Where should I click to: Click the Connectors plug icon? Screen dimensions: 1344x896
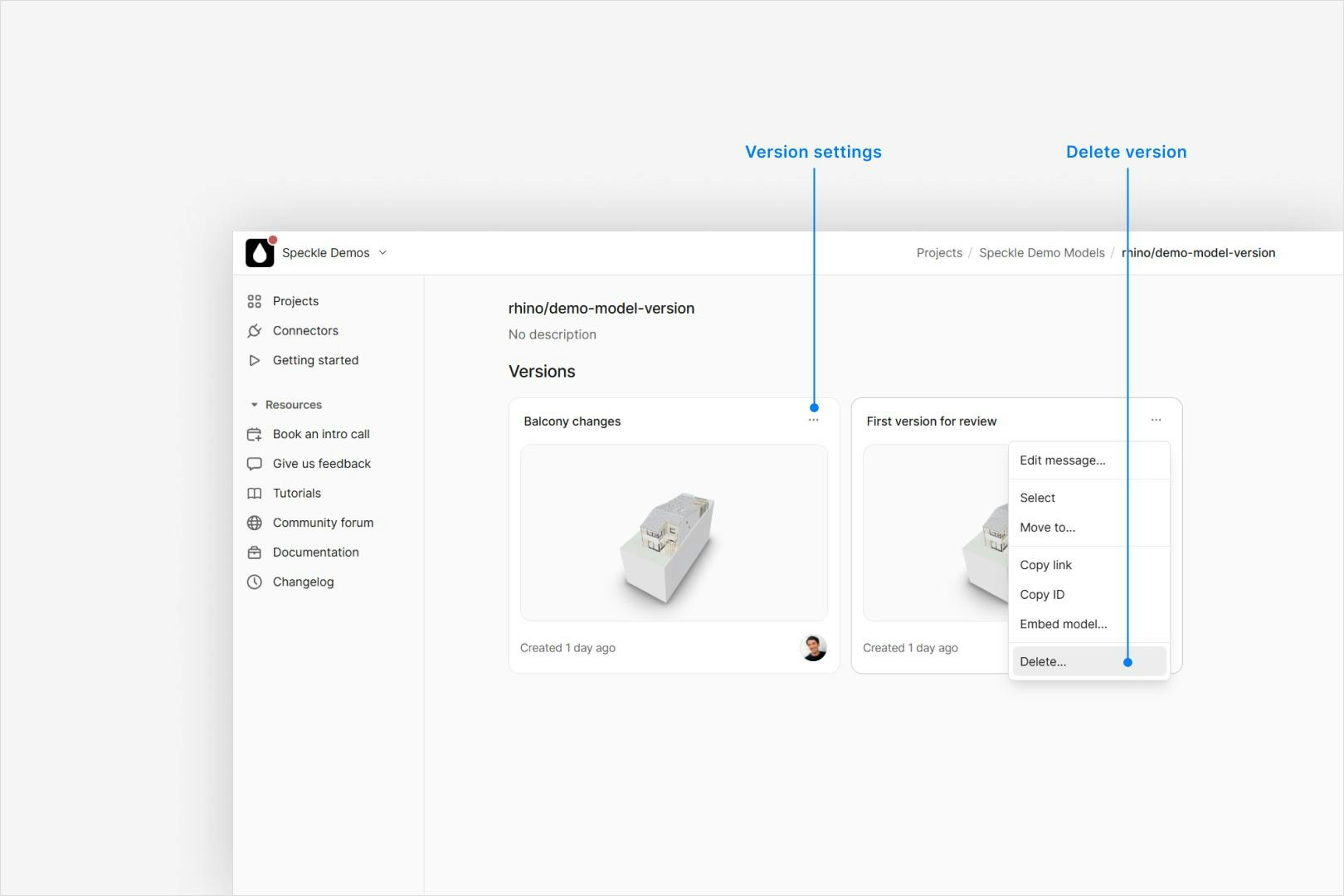(x=255, y=331)
